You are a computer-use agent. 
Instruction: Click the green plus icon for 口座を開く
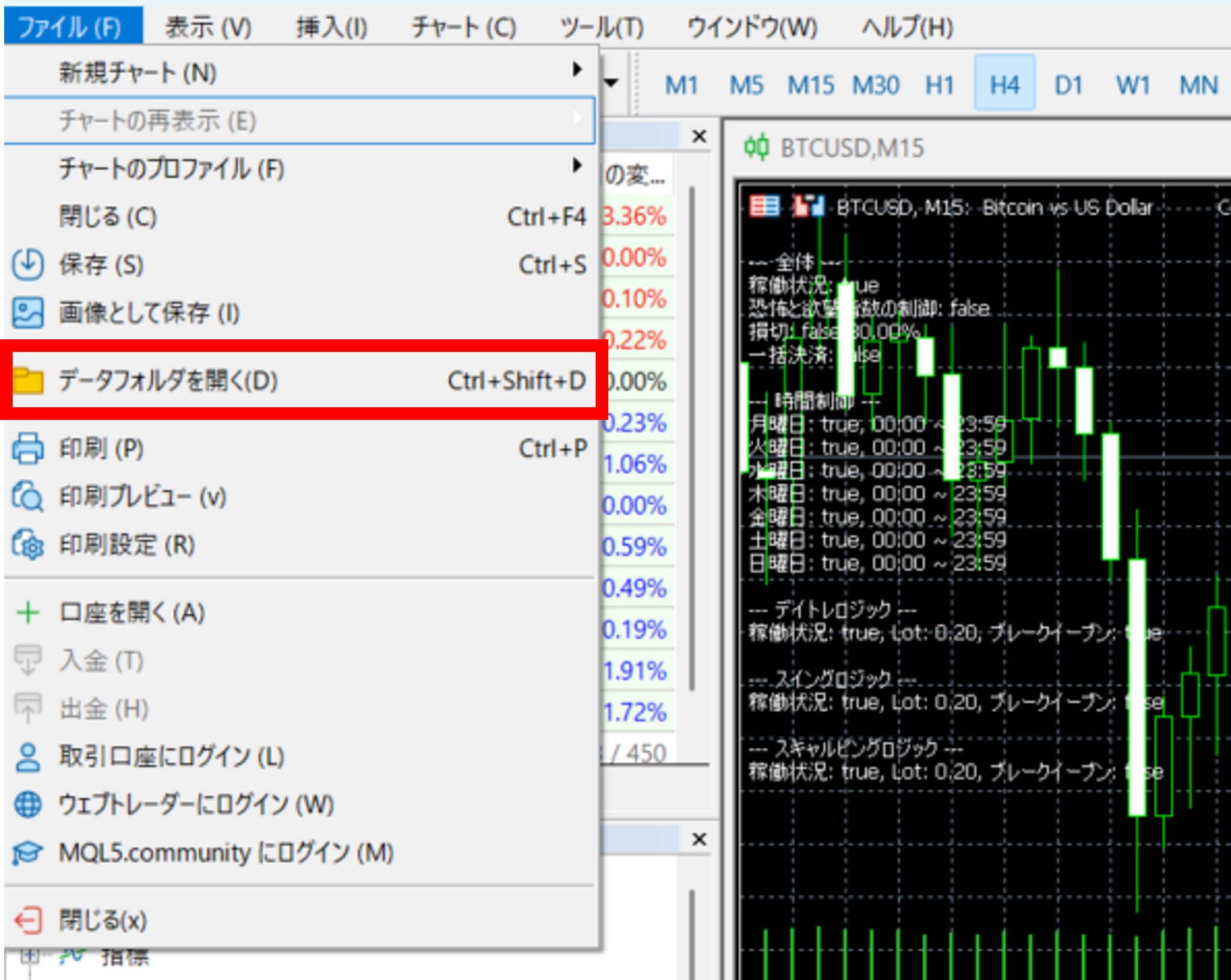pos(28,613)
